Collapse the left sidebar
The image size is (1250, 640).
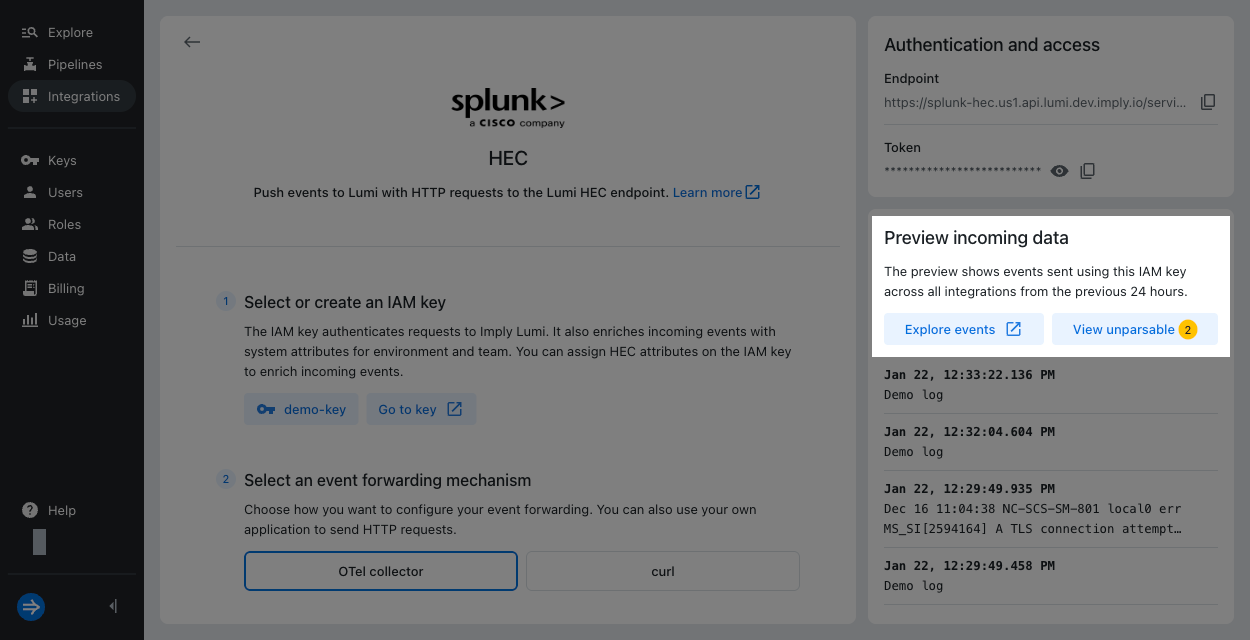tap(112, 606)
